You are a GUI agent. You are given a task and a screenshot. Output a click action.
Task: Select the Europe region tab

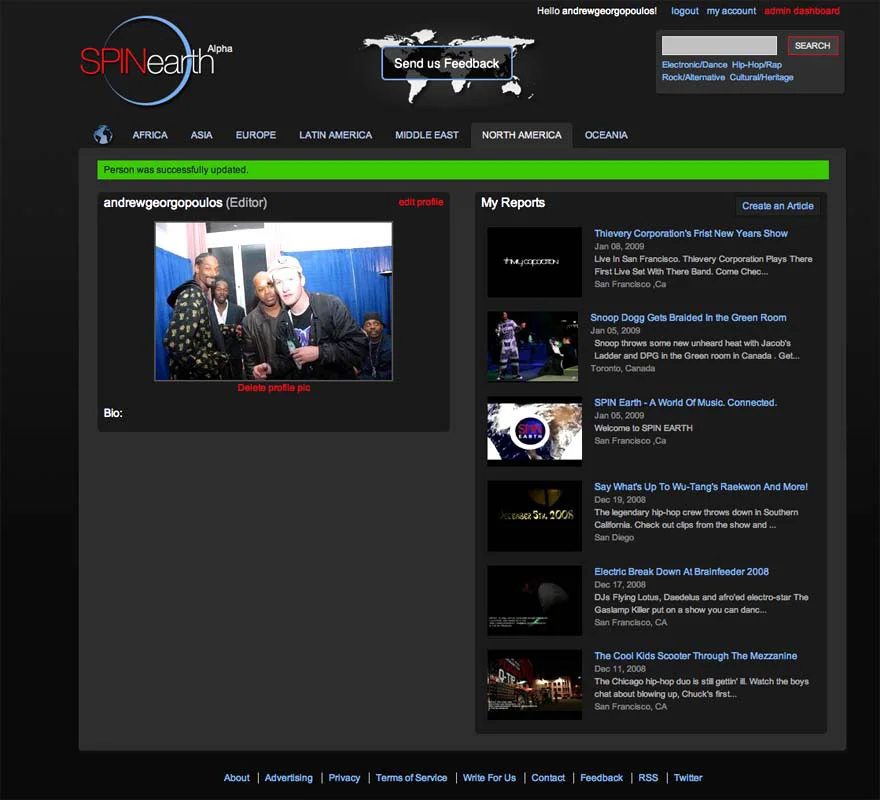pos(256,135)
